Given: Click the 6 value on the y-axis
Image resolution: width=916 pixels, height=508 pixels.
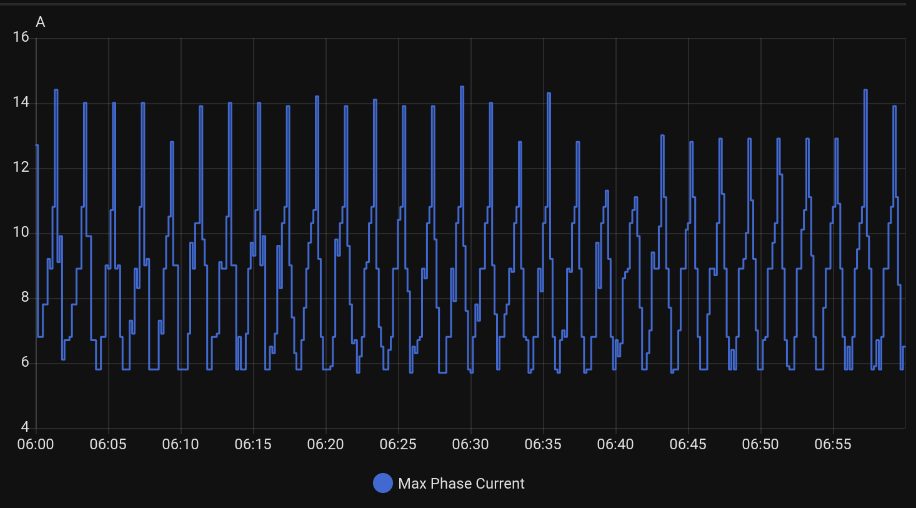Looking at the screenshot, I should coord(25,362).
